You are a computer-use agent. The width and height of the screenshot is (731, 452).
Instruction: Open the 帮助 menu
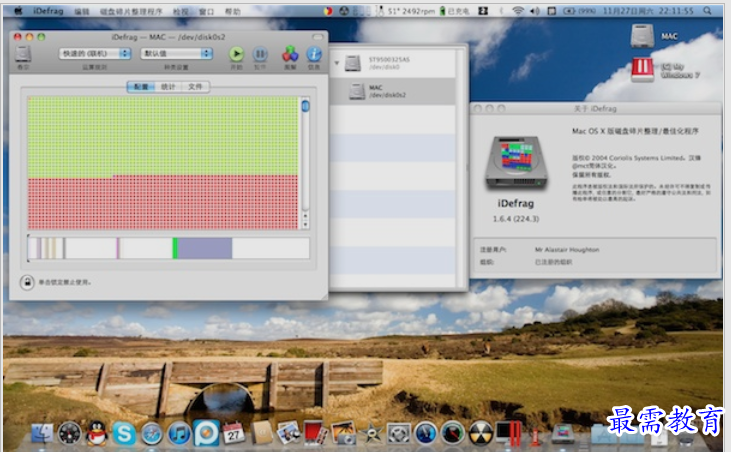click(x=232, y=11)
